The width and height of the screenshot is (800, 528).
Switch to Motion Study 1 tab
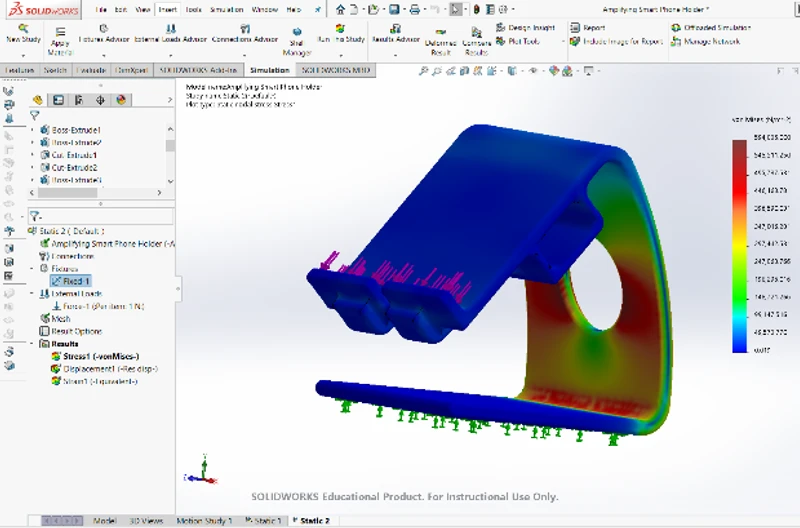[204, 520]
